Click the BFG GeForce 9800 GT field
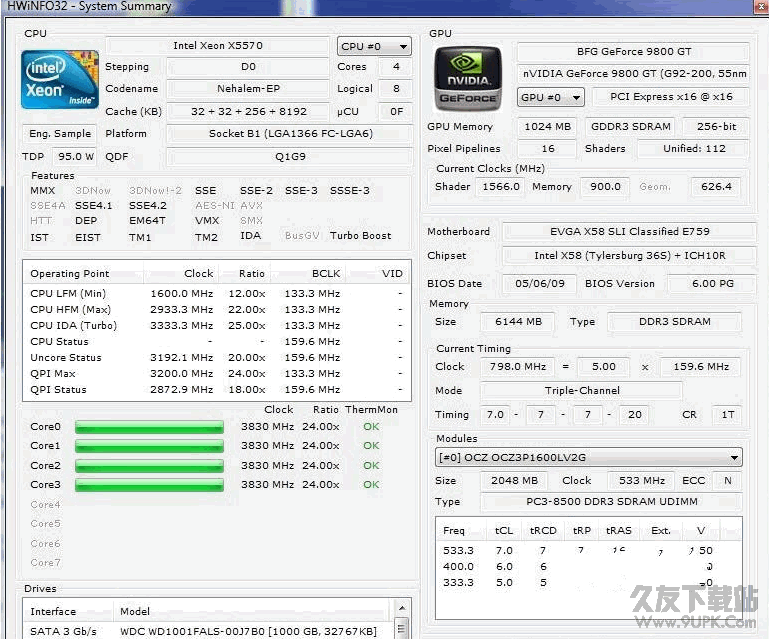The width and height of the screenshot is (769, 639). point(634,51)
